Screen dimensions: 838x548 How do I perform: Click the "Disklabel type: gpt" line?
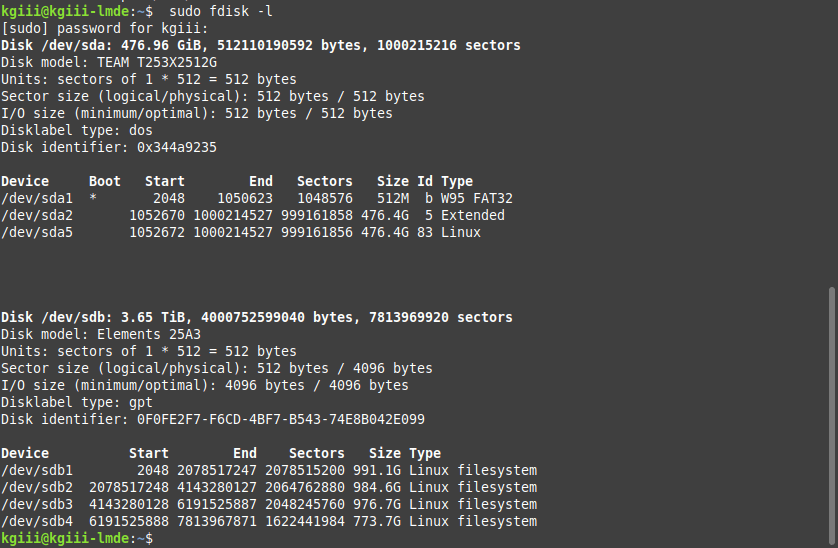(x=76, y=403)
